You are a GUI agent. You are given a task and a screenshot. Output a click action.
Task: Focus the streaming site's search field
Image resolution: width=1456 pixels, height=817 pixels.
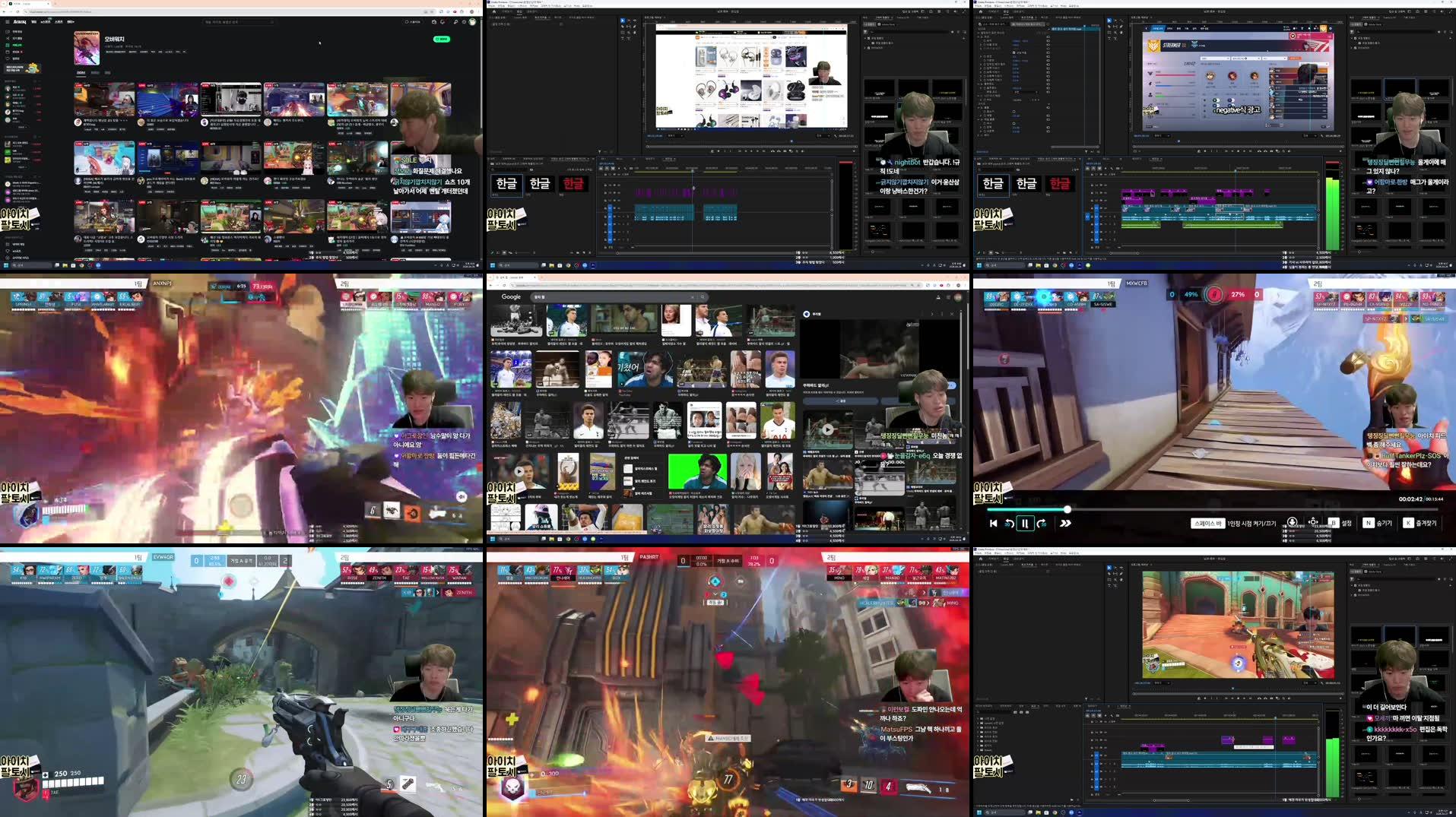[x=239, y=22]
